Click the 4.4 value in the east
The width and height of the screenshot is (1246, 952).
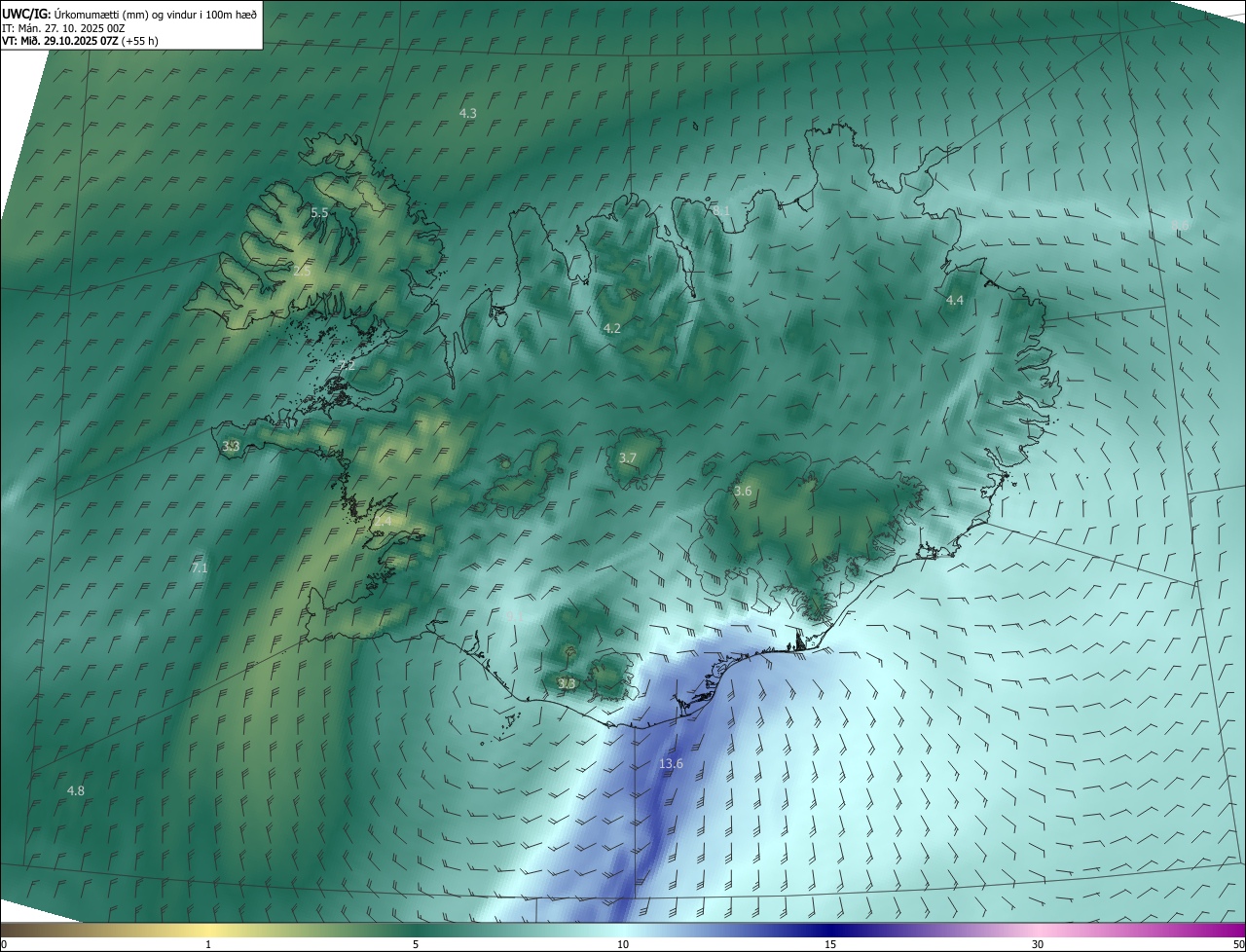pyautogui.click(x=955, y=301)
